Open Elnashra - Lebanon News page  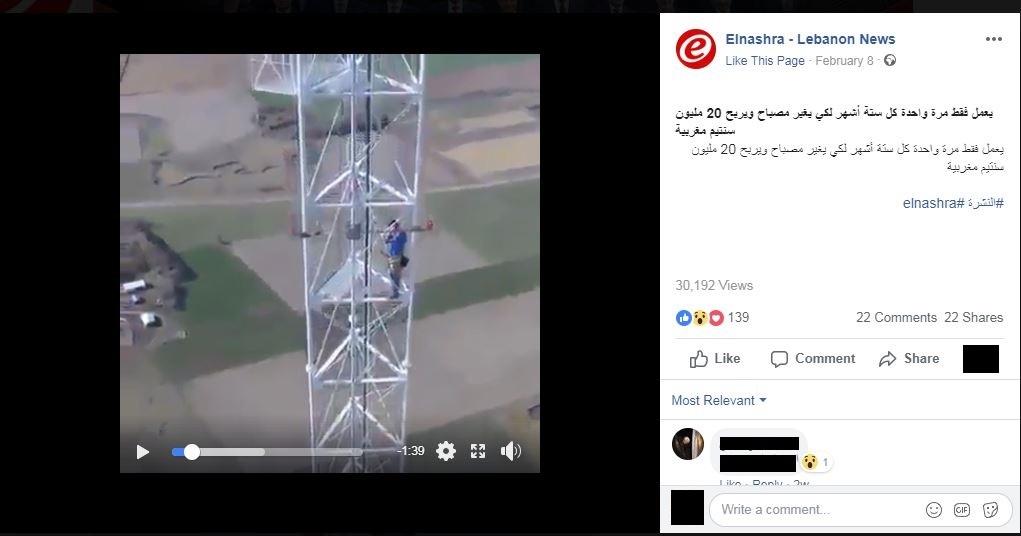point(810,39)
